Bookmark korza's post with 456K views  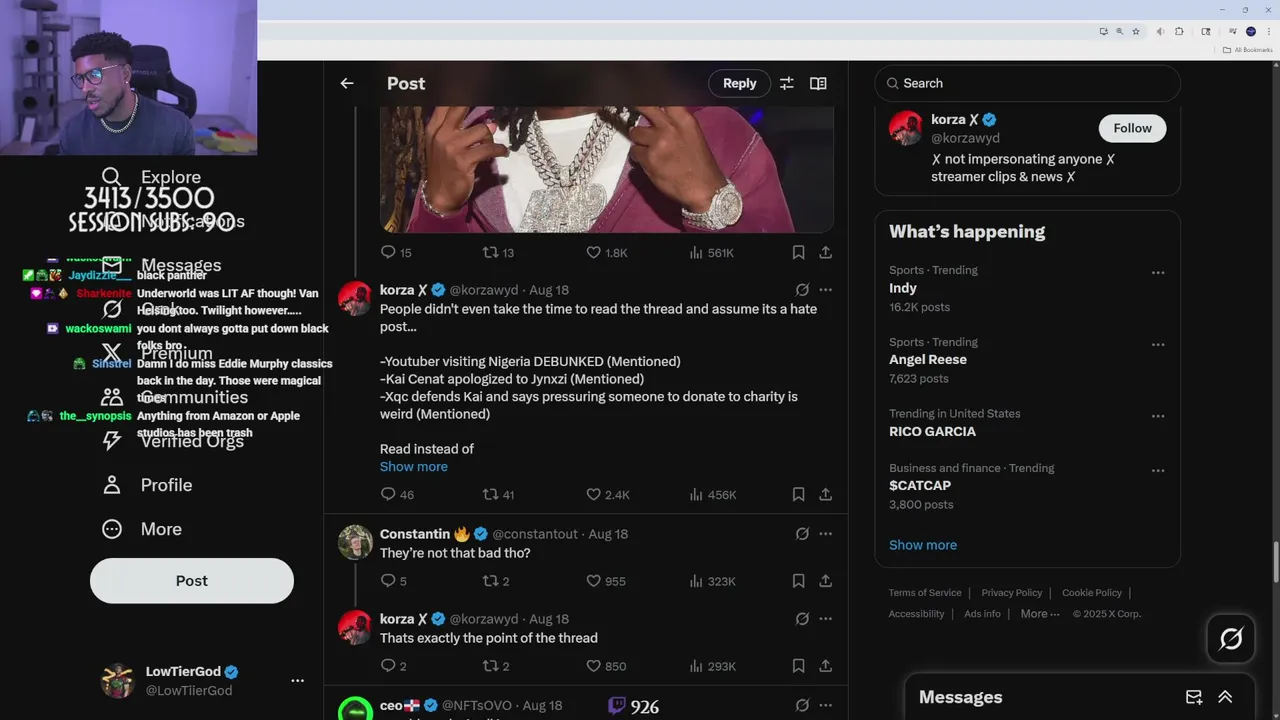pos(798,494)
